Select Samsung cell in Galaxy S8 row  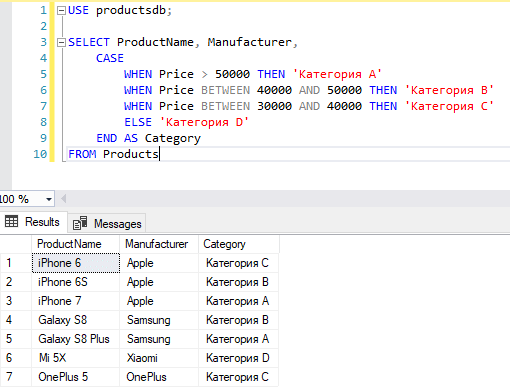[x=159, y=320]
